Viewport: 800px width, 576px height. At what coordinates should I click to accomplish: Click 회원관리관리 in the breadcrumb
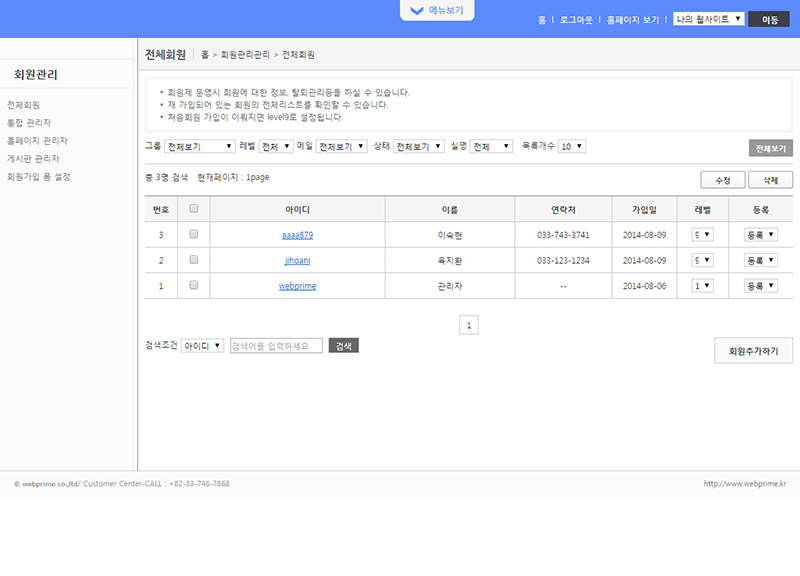[245, 55]
